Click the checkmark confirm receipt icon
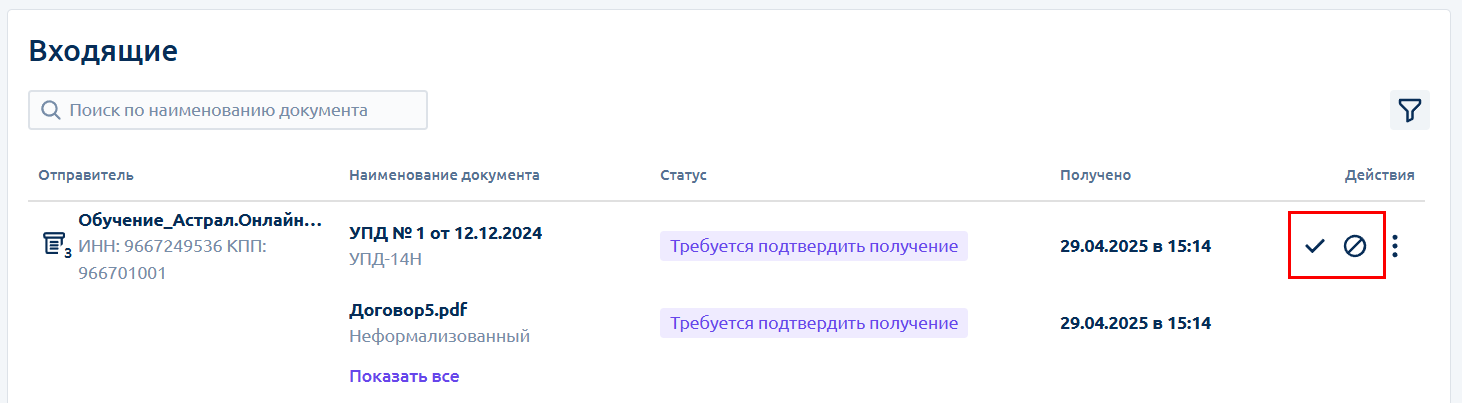The height and width of the screenshot is (403, 1462). (x=1315, y=245)
